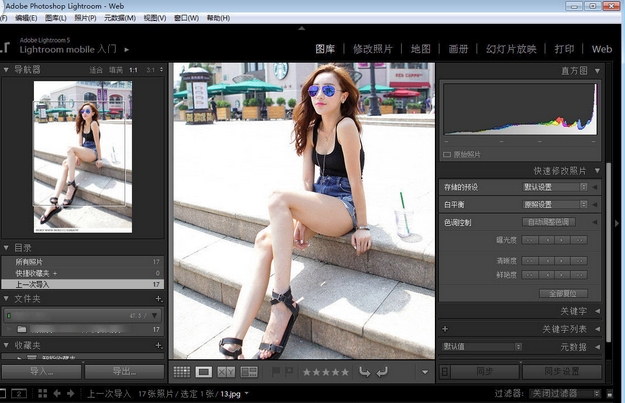Small exposure increase arrow button
This screenshot has width=625, height=403.
(x=562, y=240)
